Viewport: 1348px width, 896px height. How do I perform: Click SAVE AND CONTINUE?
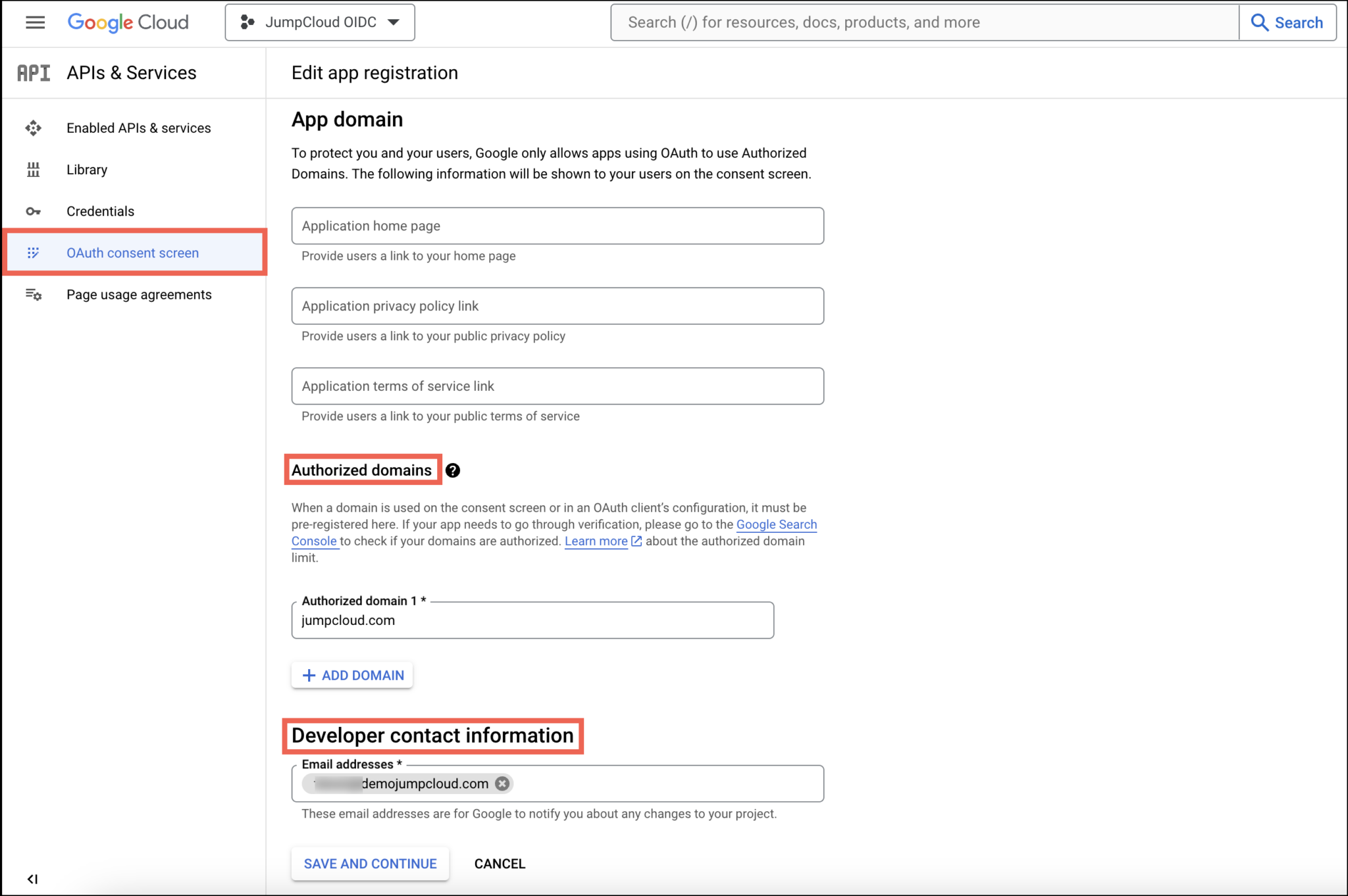(x=370, y=863)
